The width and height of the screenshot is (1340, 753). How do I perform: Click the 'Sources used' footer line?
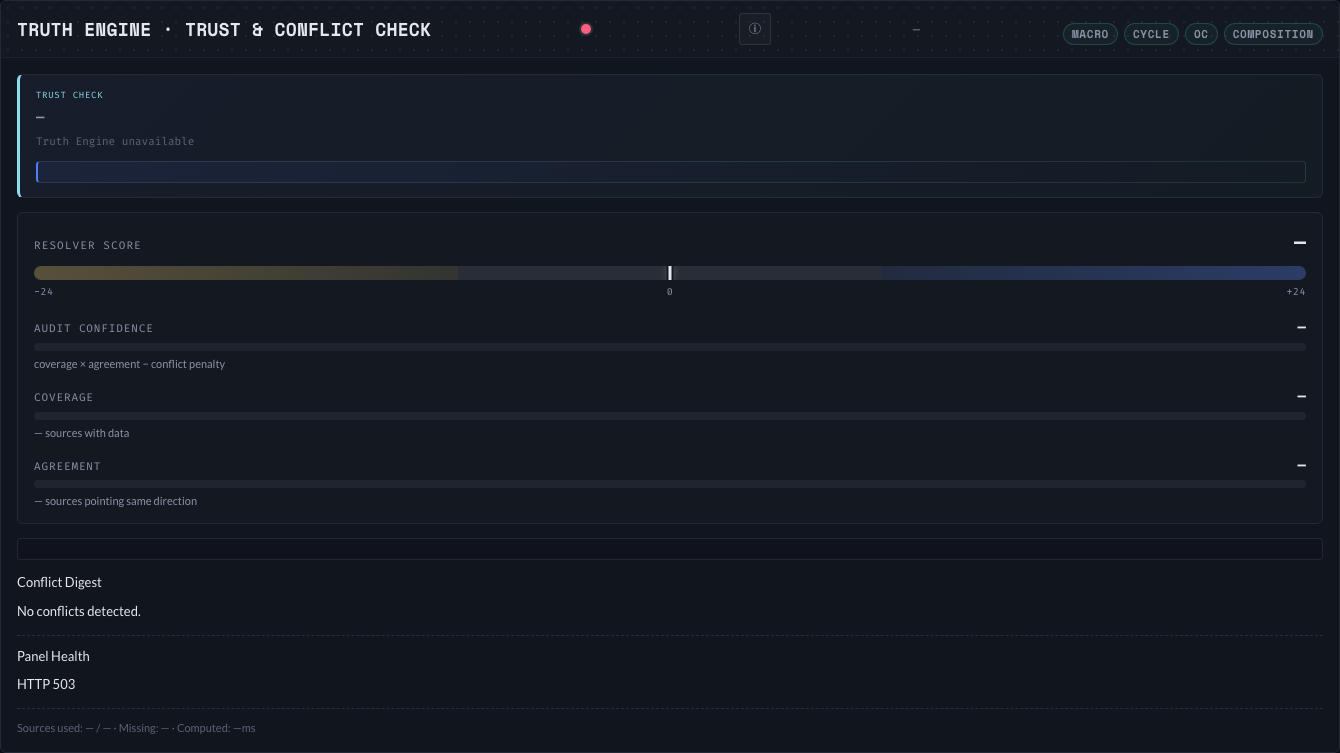[136, 728]
